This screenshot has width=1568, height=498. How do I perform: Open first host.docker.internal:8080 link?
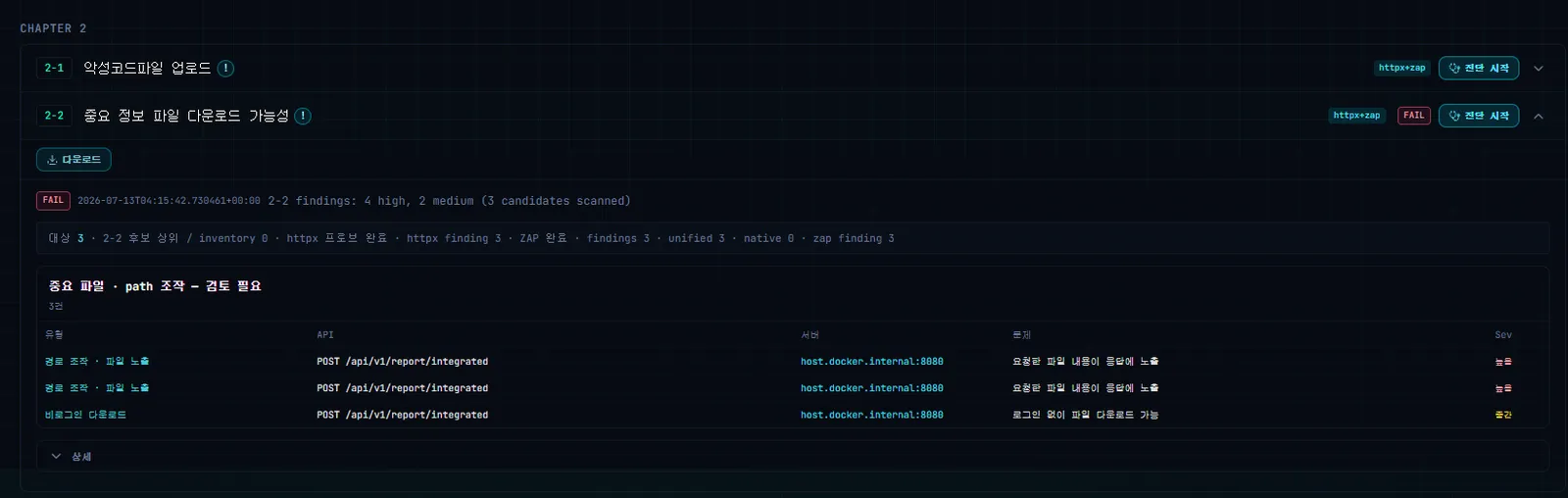pyautogui.click(x=871, y=362)
